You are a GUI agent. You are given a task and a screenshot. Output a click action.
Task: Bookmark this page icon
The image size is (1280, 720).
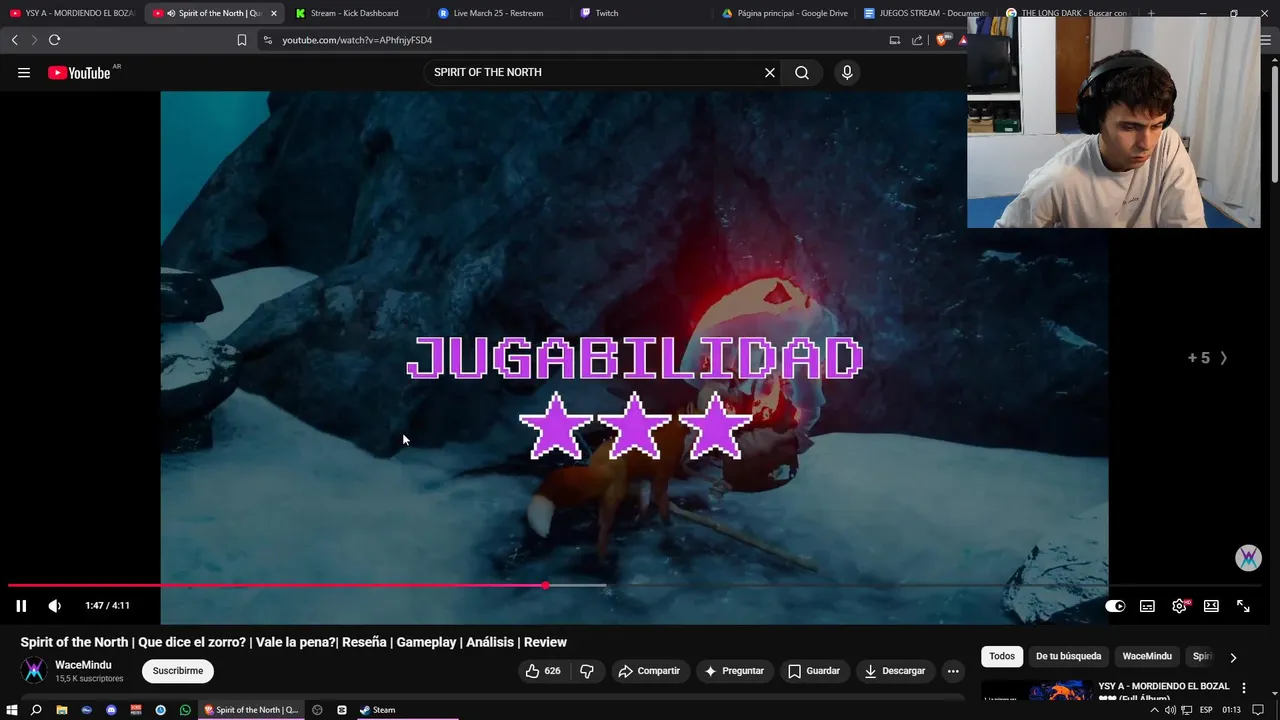point(241,40)
